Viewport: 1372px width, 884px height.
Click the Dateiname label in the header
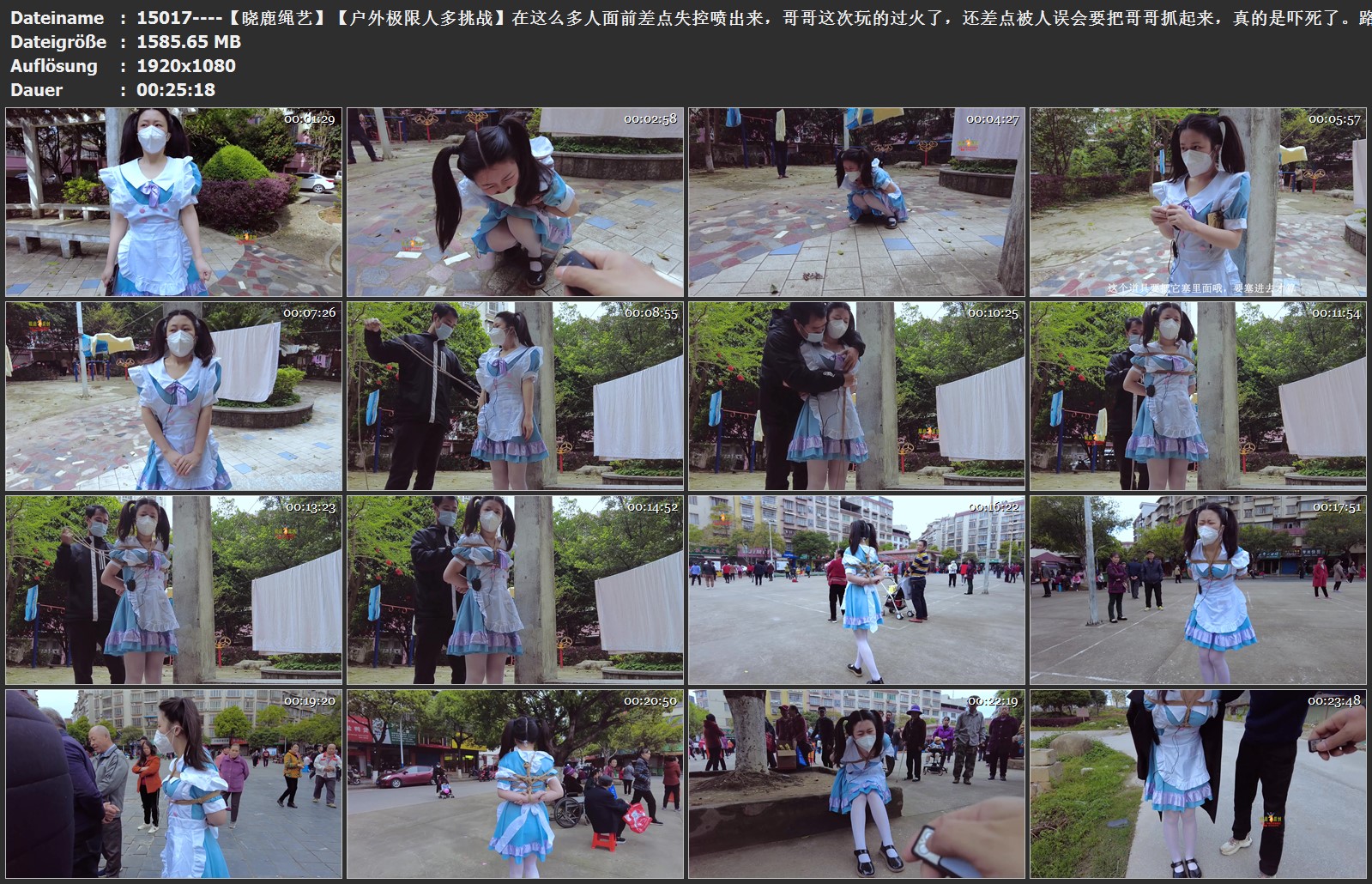(57, 18)
